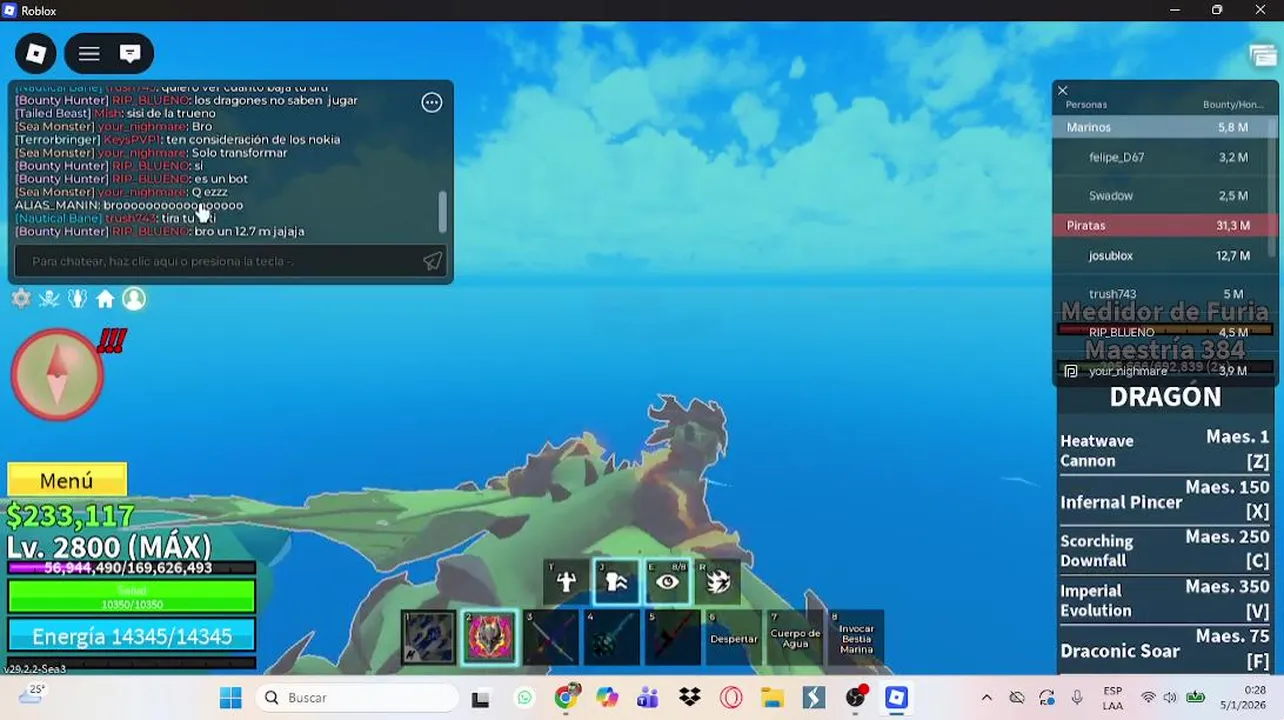Click the Bounty/Hon... column header
The width and height of the screenshot is (1284, 720).
click(x=1233, y=104)
